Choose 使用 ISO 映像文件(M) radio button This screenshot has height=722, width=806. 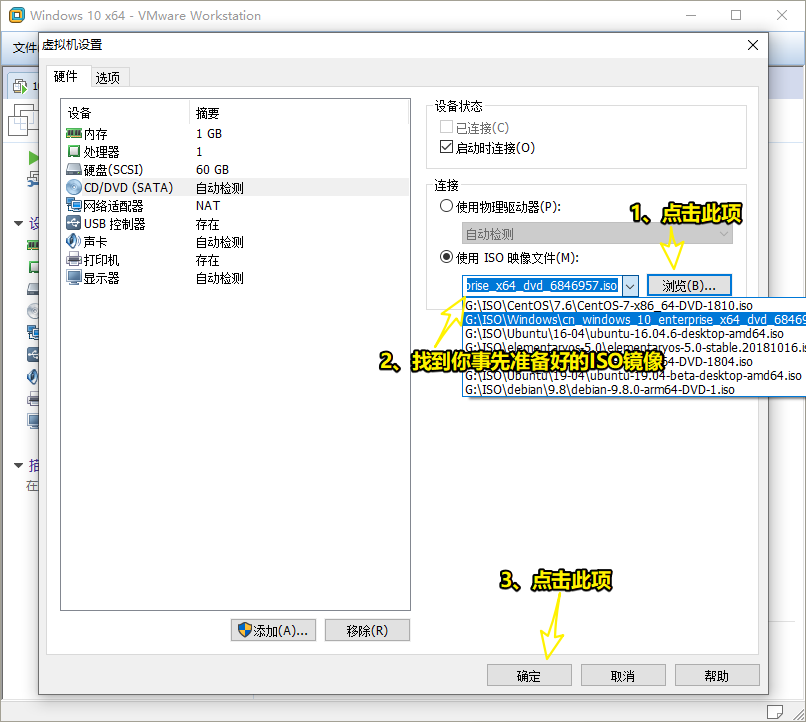446,257
